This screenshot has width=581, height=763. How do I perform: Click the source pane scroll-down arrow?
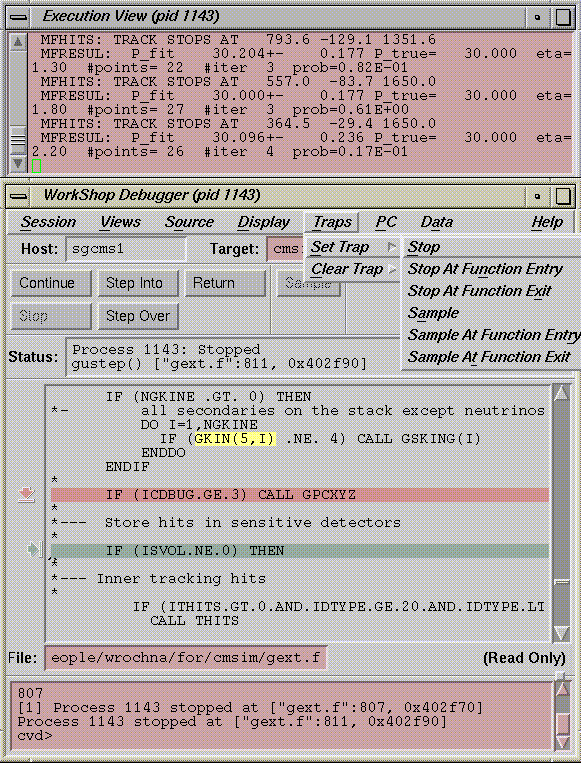(561, 633)
